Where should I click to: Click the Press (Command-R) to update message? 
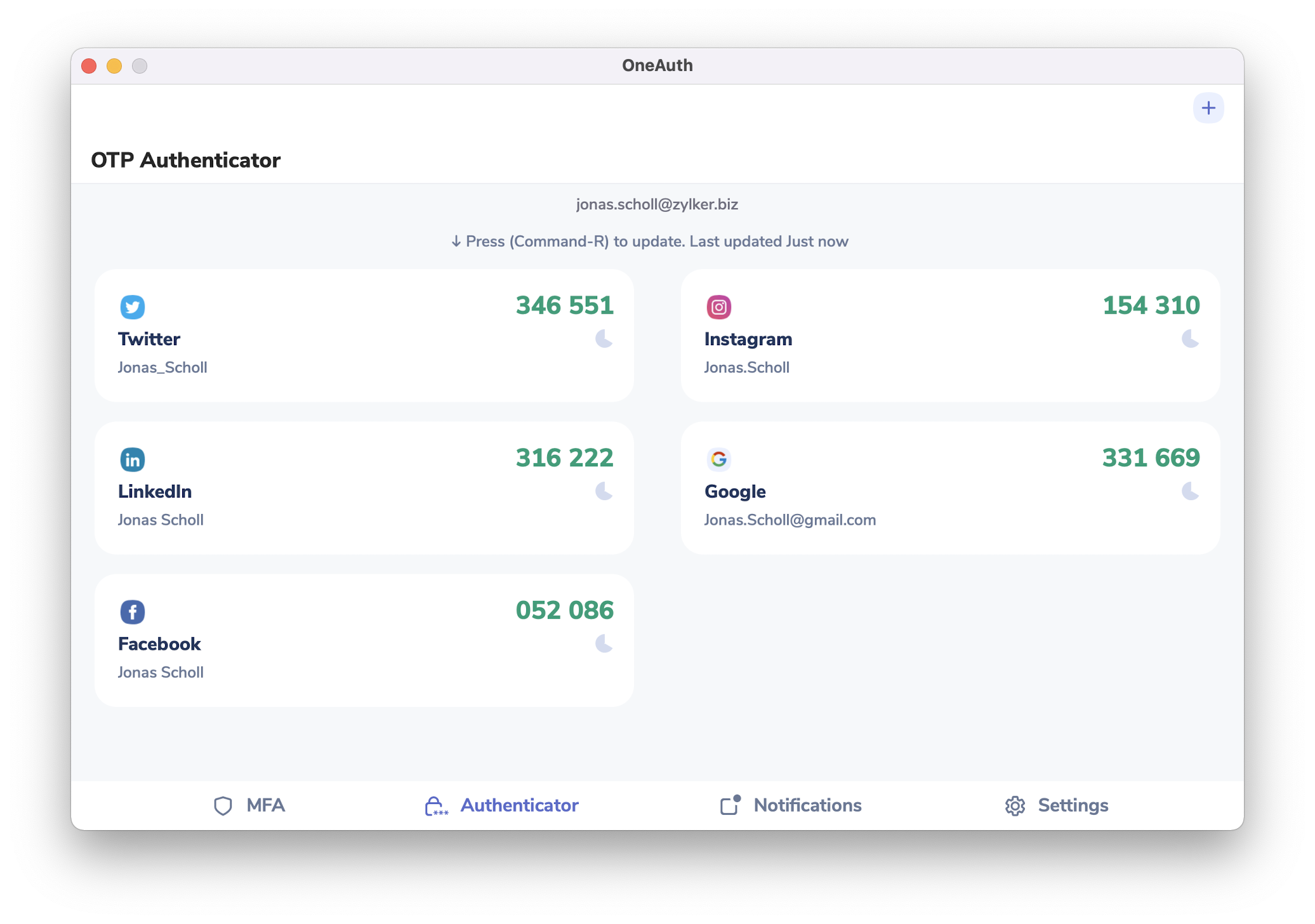pos(650,241)
